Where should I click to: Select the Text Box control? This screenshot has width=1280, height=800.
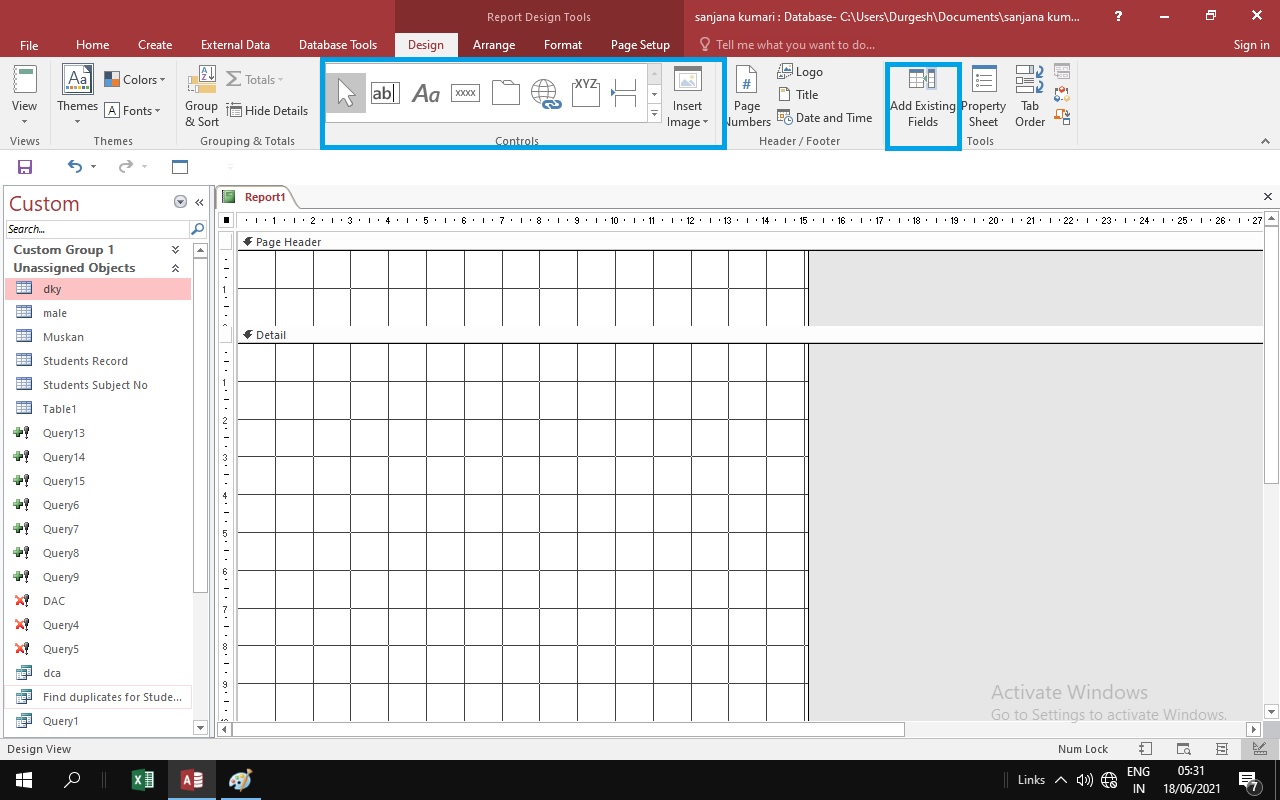385,92
